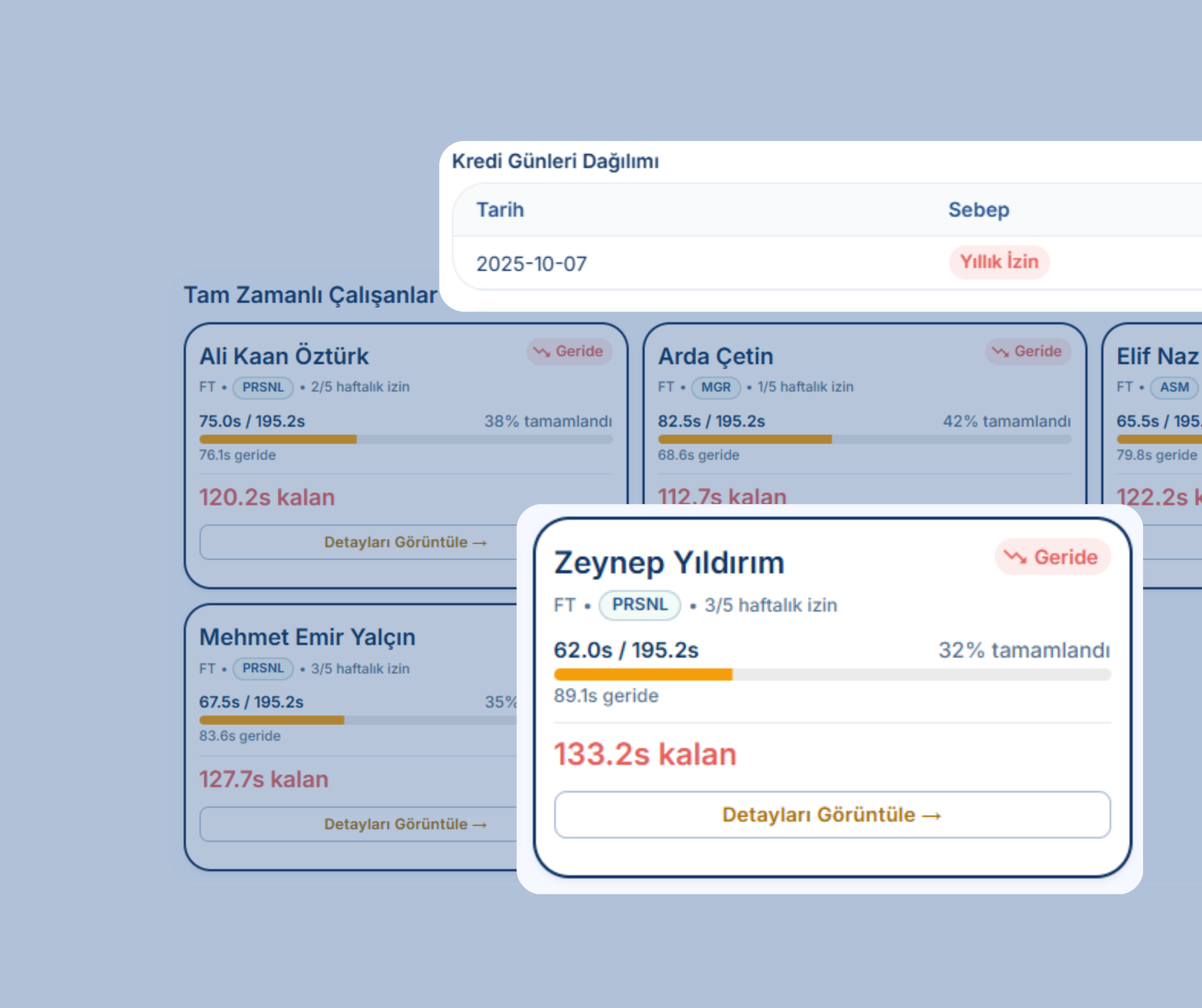Select MGR tag on Arda Çetin card
The image size is (1202, 1008).
(716, 387)
